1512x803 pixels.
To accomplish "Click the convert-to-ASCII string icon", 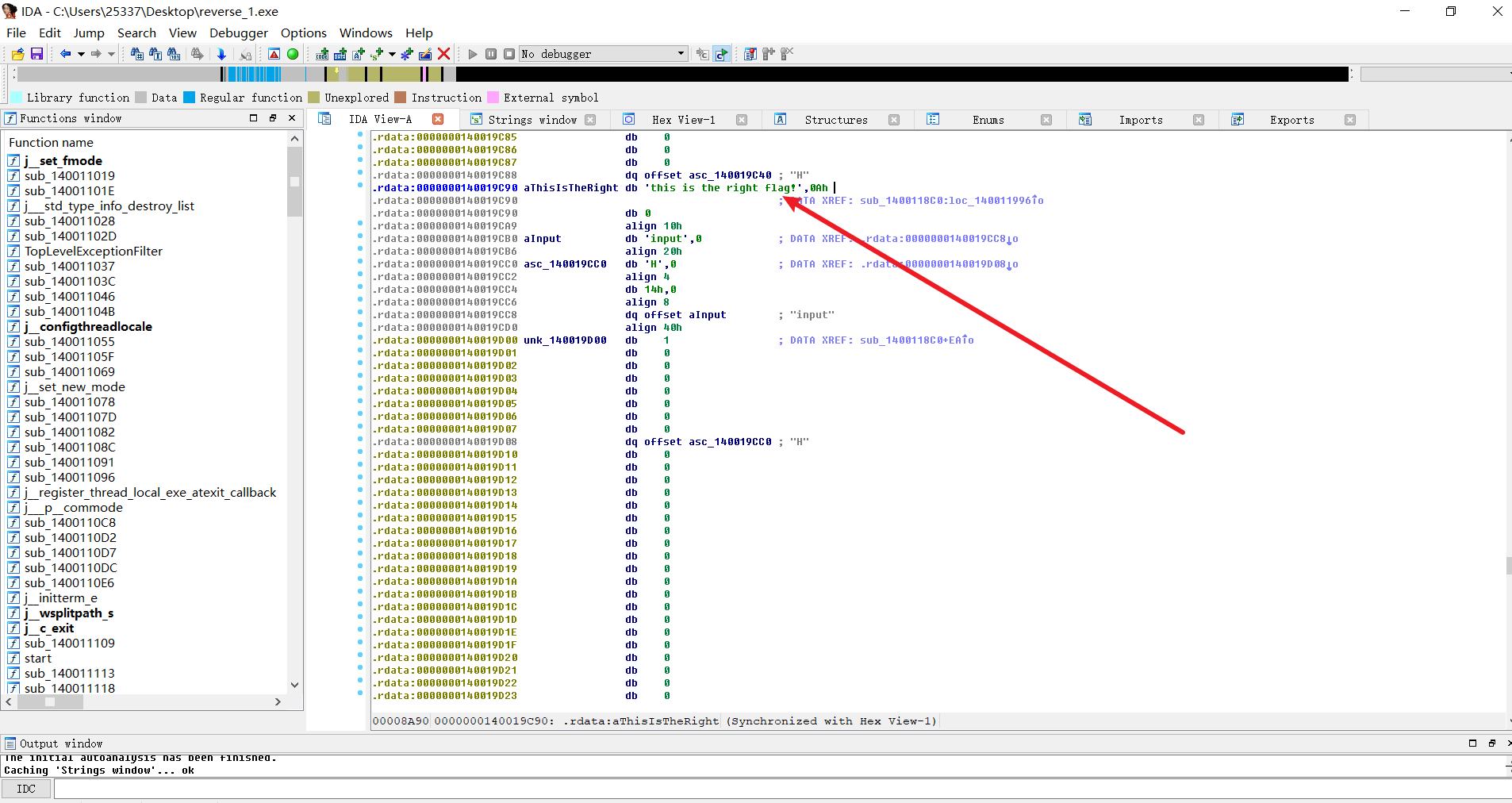I will point(359,54).
